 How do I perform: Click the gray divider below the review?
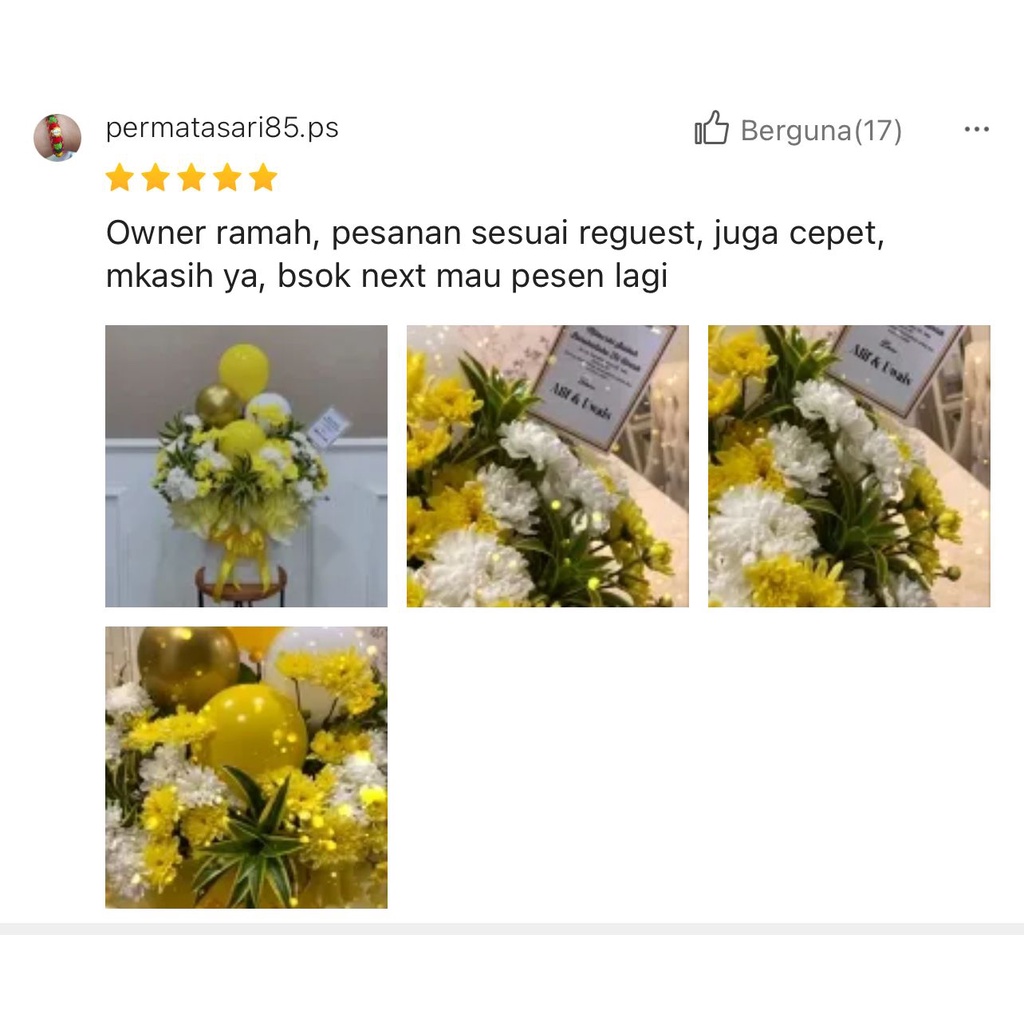click(512, 929)
